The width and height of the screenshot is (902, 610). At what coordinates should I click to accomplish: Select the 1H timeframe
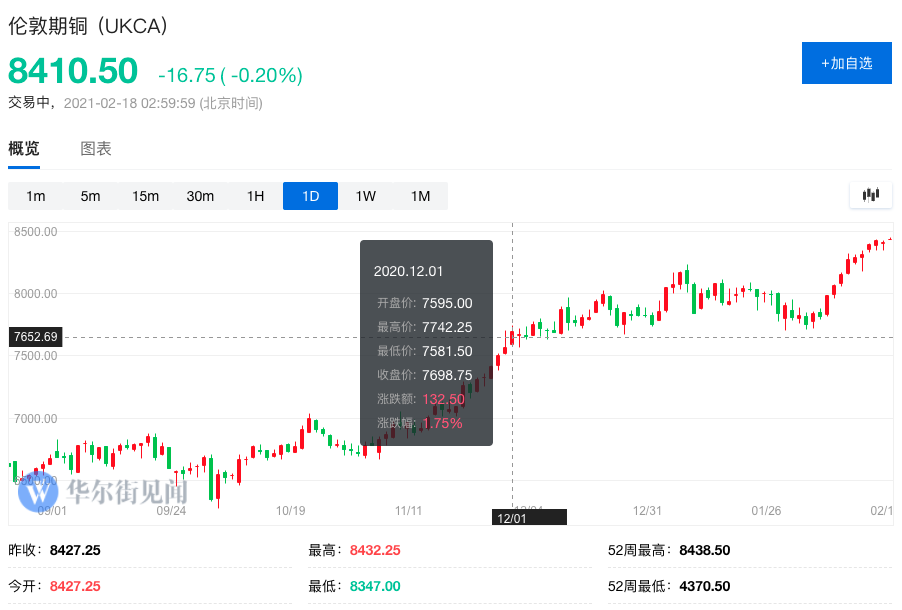coord(254,196)
